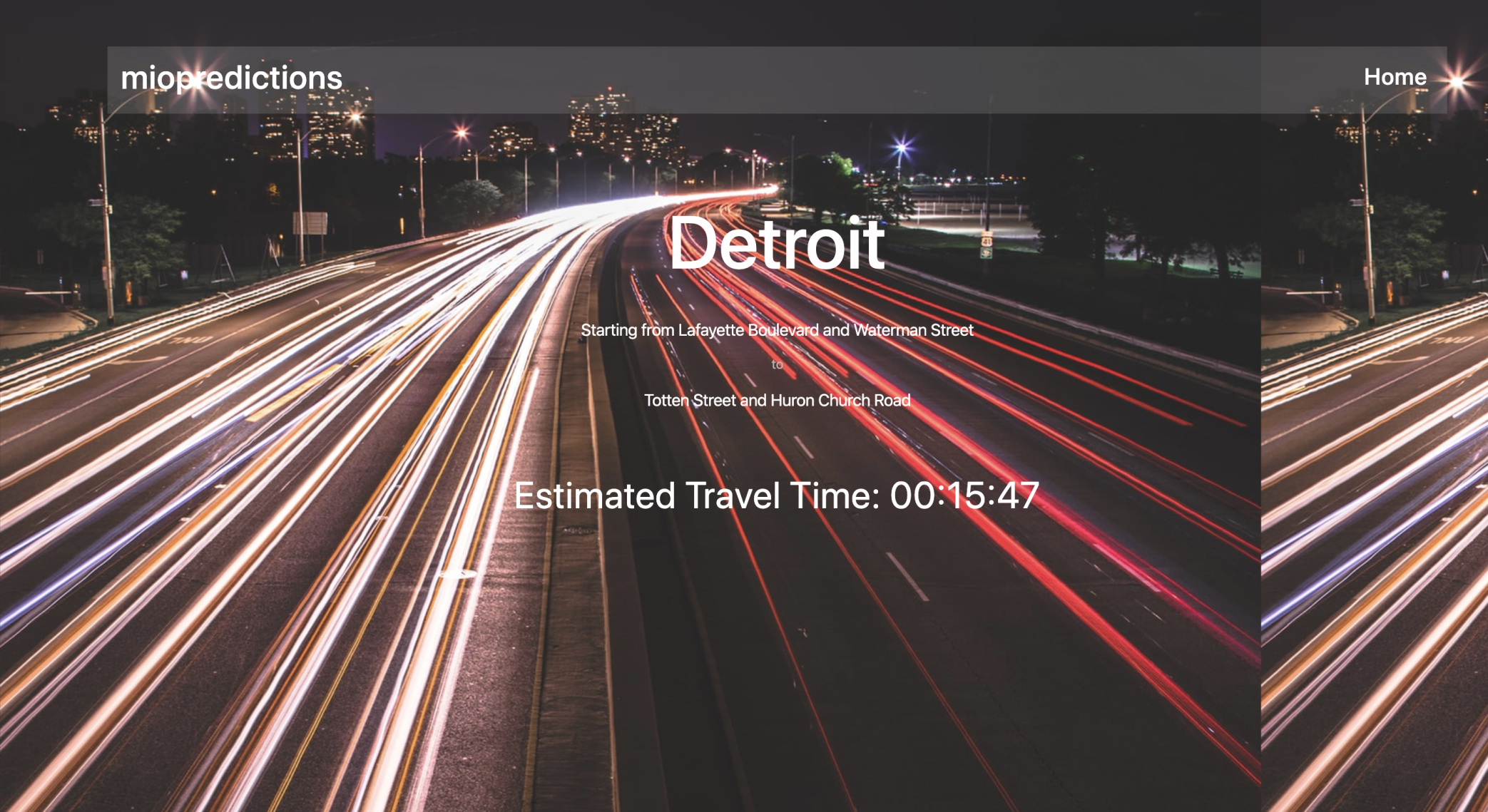The height and width of the screenshot is (812, 1488).
Task: Click the 'mio' portion of the brand name
Action: [x=148, y=78]
